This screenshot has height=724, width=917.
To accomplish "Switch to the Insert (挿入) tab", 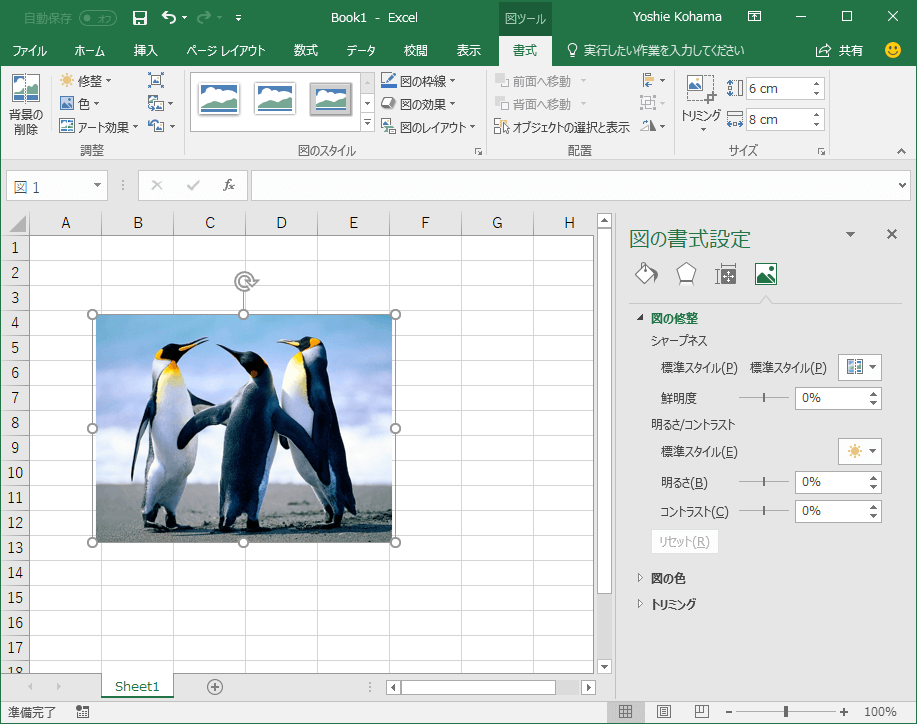I will [x=146, y=51].
